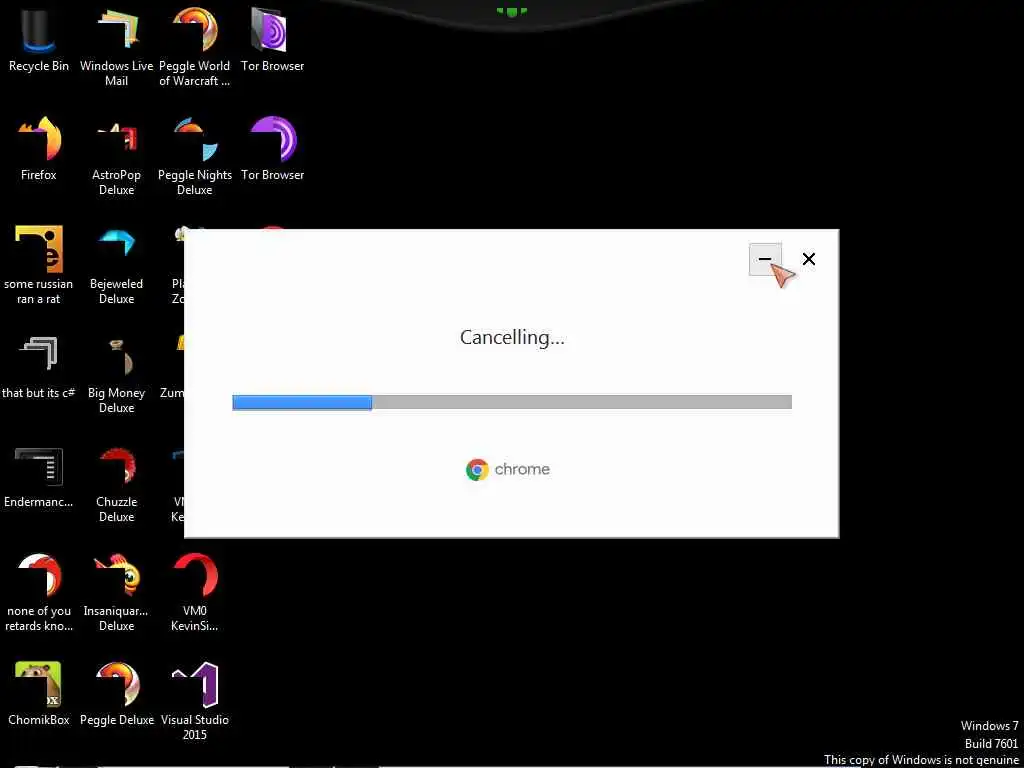Open Visual Studio 2015 shortcut
This screenshot has width=1024, height=768.
[x=195, y=701]
